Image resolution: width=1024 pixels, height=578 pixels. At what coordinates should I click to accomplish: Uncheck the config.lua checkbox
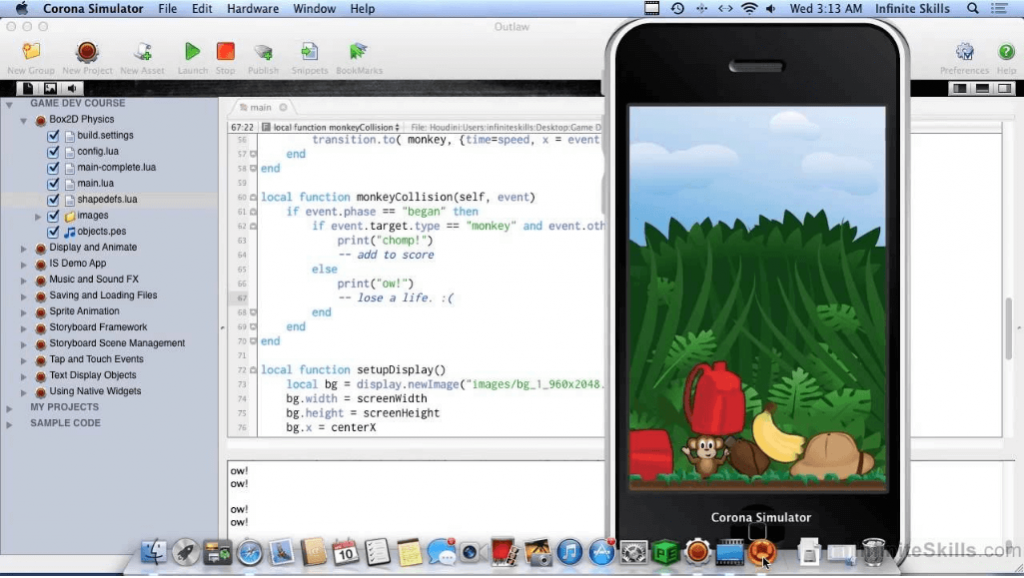(54, 152)
